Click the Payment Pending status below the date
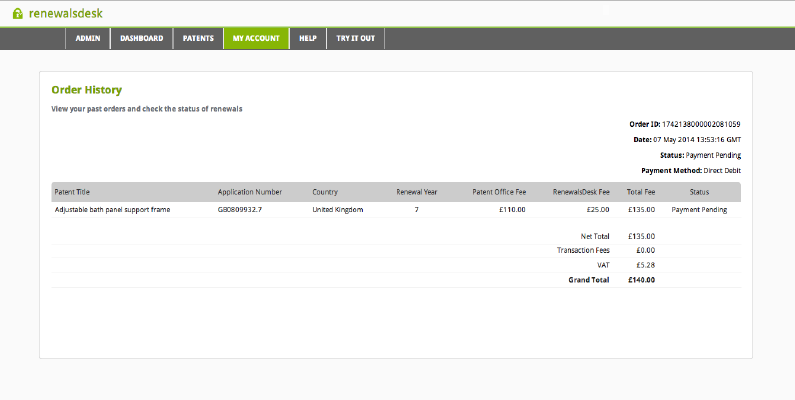Viewport: 795px width, 400px height. pos(713,155)
